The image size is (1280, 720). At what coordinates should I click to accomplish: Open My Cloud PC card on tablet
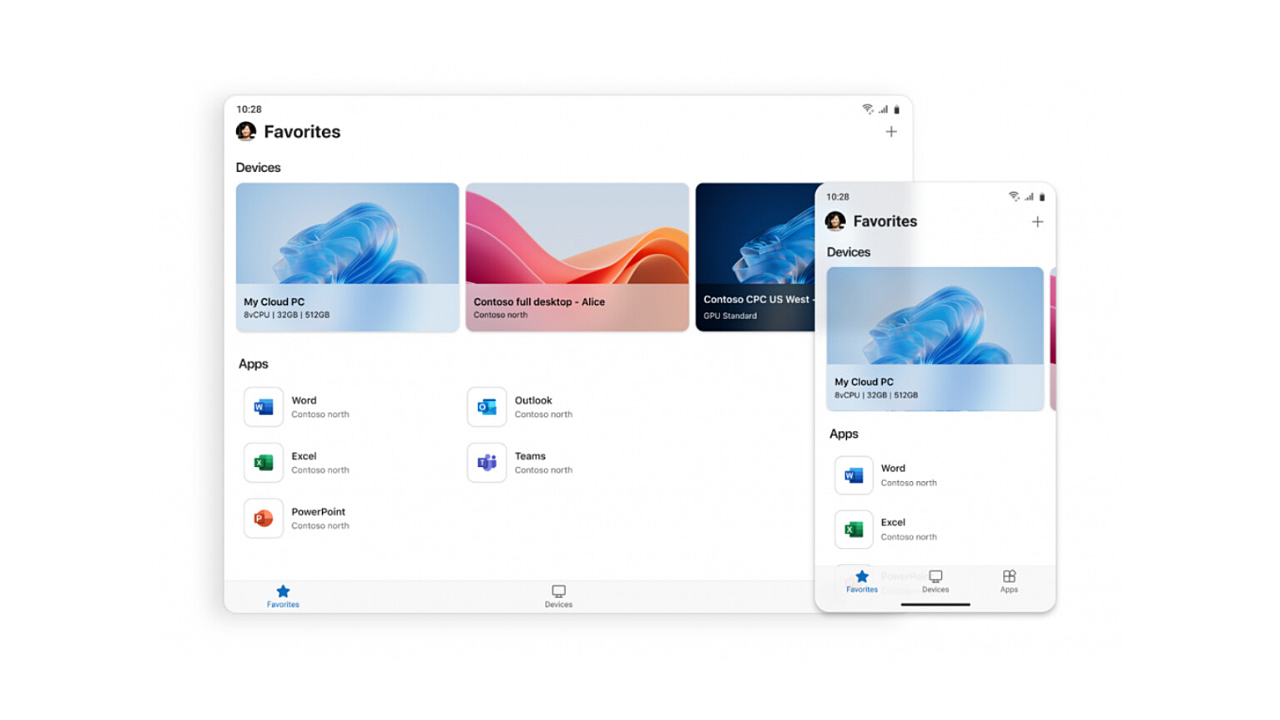point(347,257)
